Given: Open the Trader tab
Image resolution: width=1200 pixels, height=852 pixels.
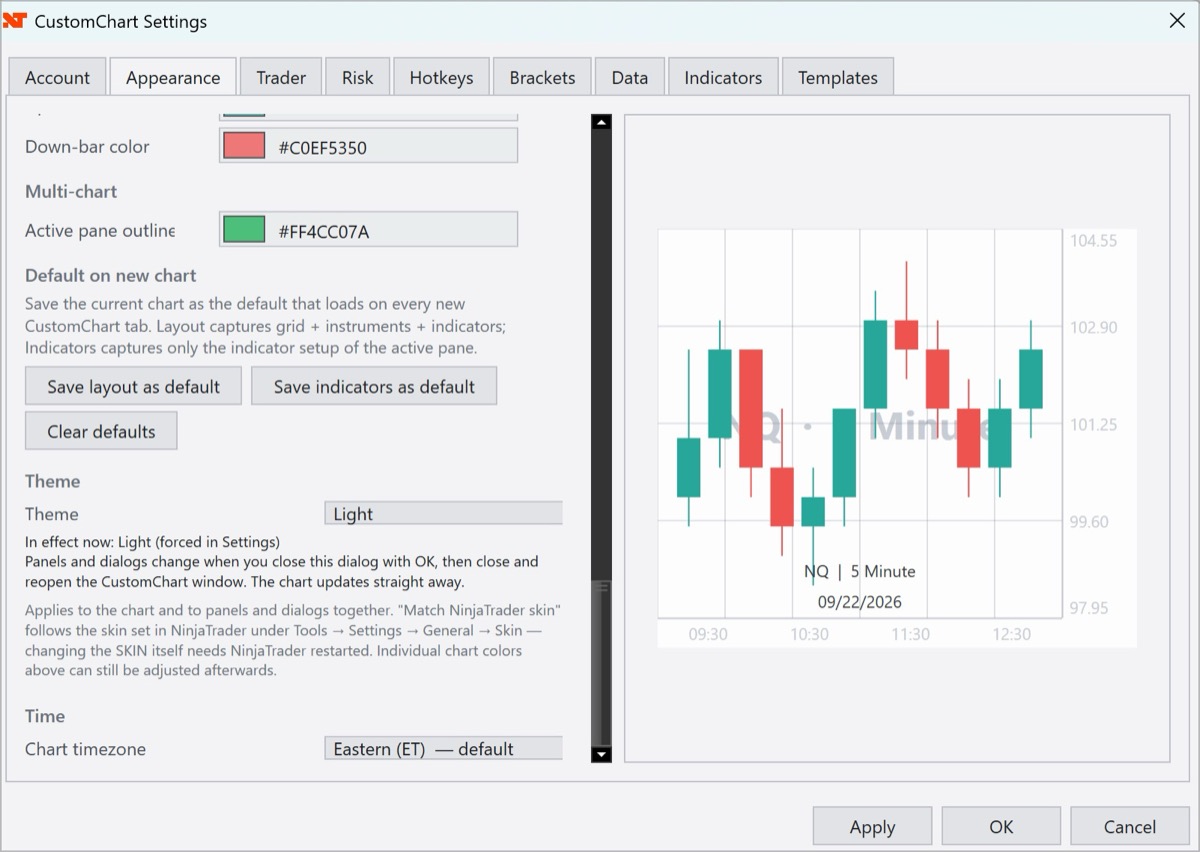Looking at the screenshot, I should tap(281, 78).
